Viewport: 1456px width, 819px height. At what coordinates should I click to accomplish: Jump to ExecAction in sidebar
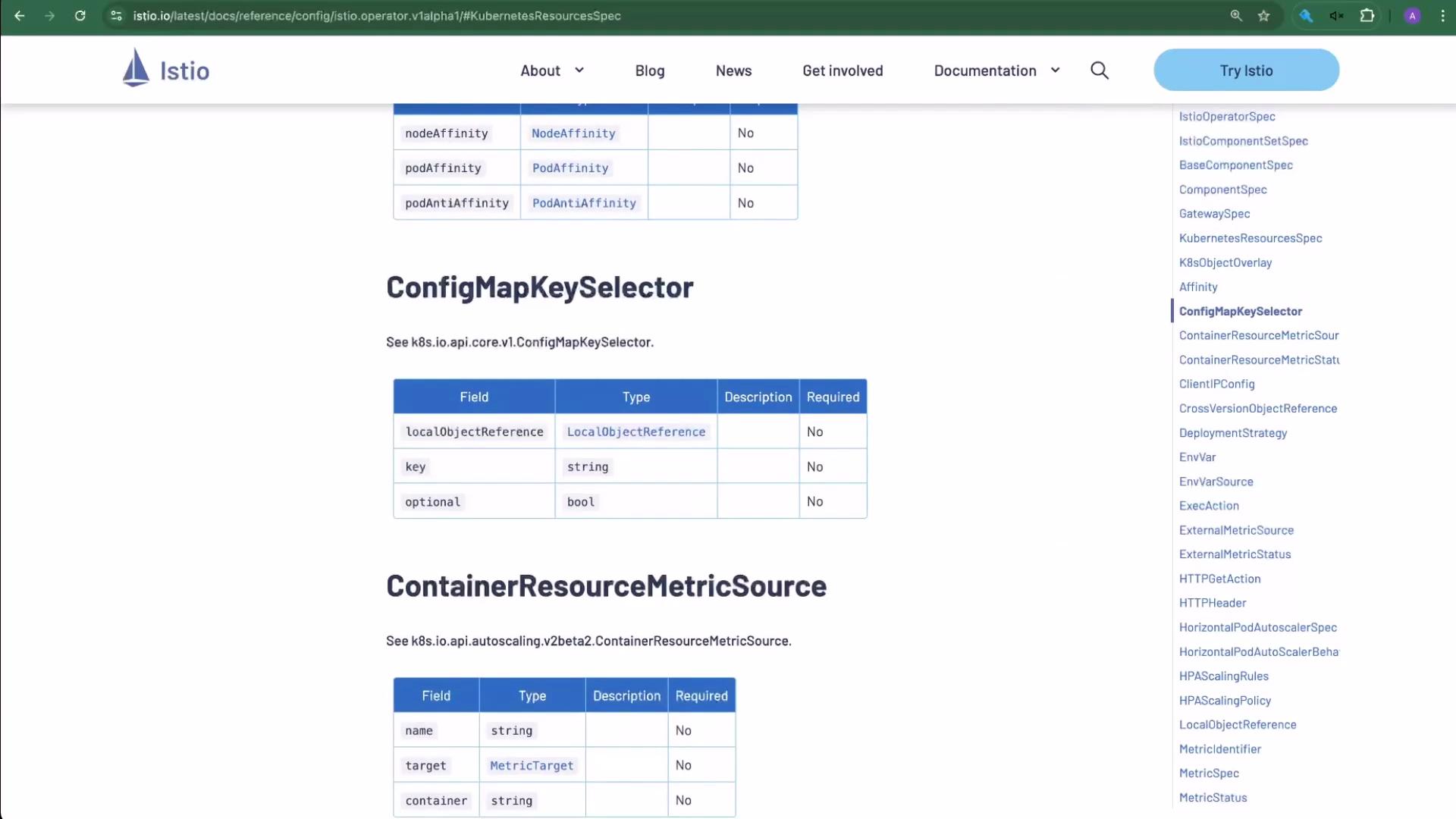pos(1209,506)
